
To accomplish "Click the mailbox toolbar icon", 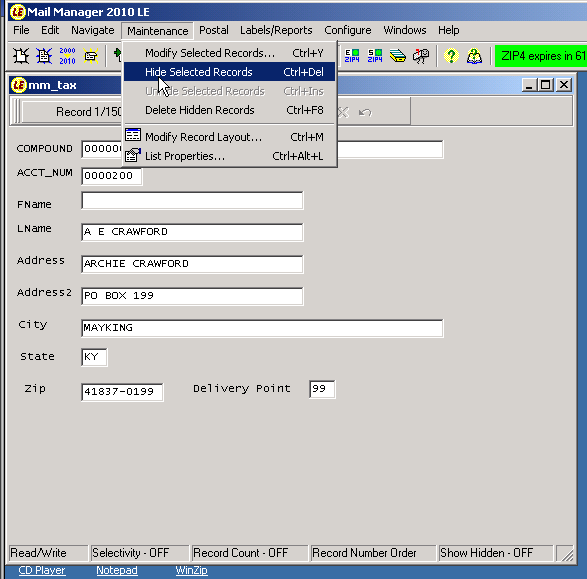I will [421, 56].
